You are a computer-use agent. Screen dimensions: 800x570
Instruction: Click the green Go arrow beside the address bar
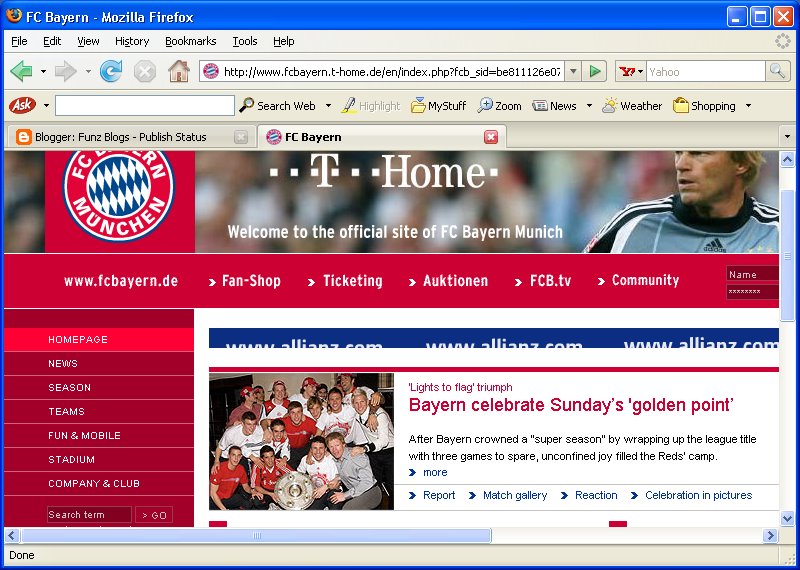(594, 71)
